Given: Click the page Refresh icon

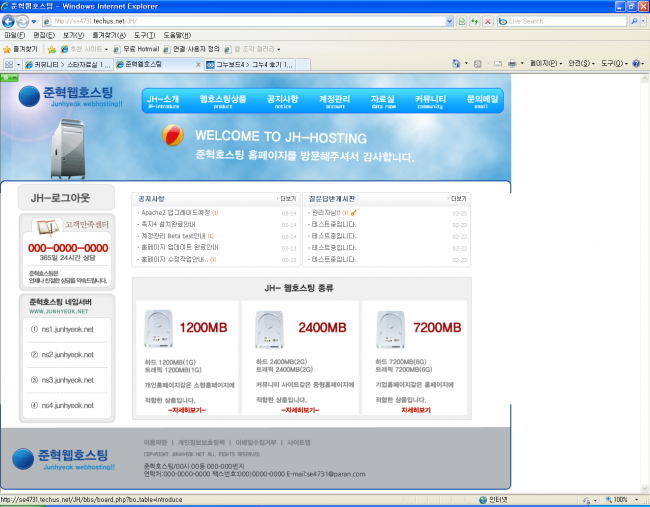Looking at the screenshot, I should (475, 20).
